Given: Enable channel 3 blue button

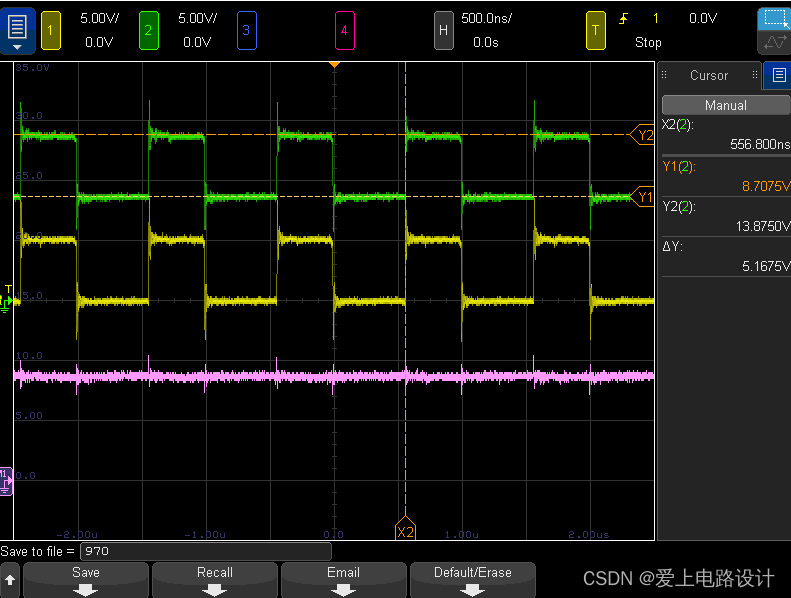Looking at the screenshot, I should [x=247, y=31].
